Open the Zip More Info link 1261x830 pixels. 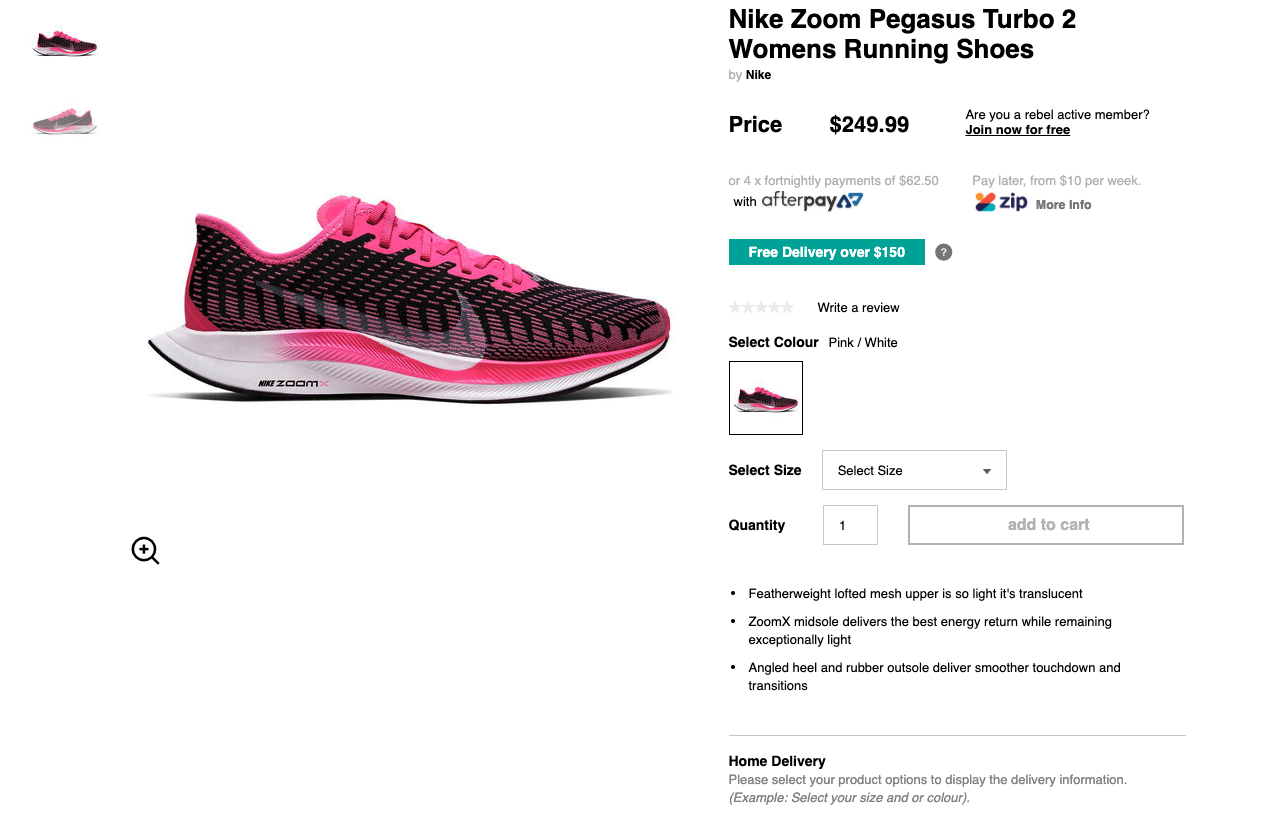point(1063,204)
